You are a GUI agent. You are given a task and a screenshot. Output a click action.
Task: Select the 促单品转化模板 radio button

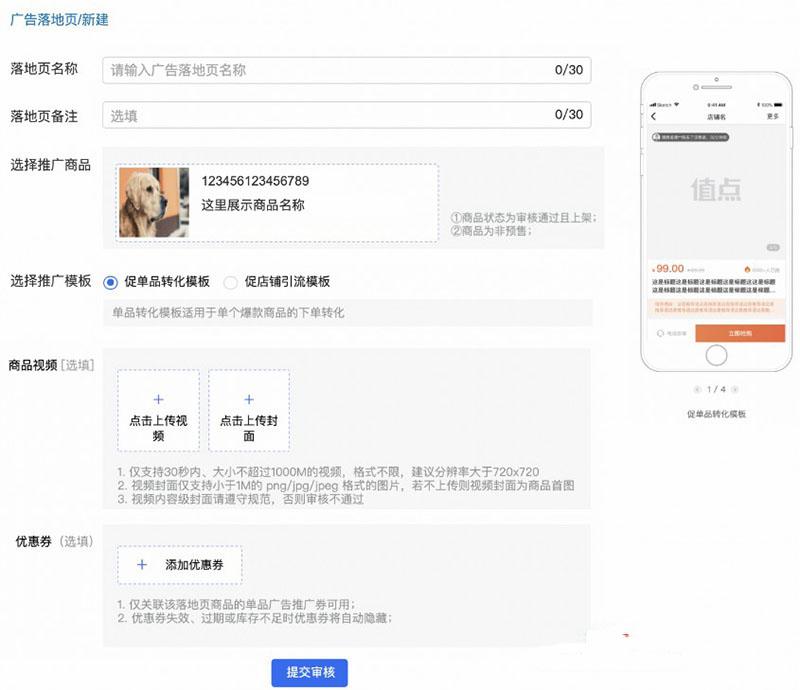(x=110, y=282)
